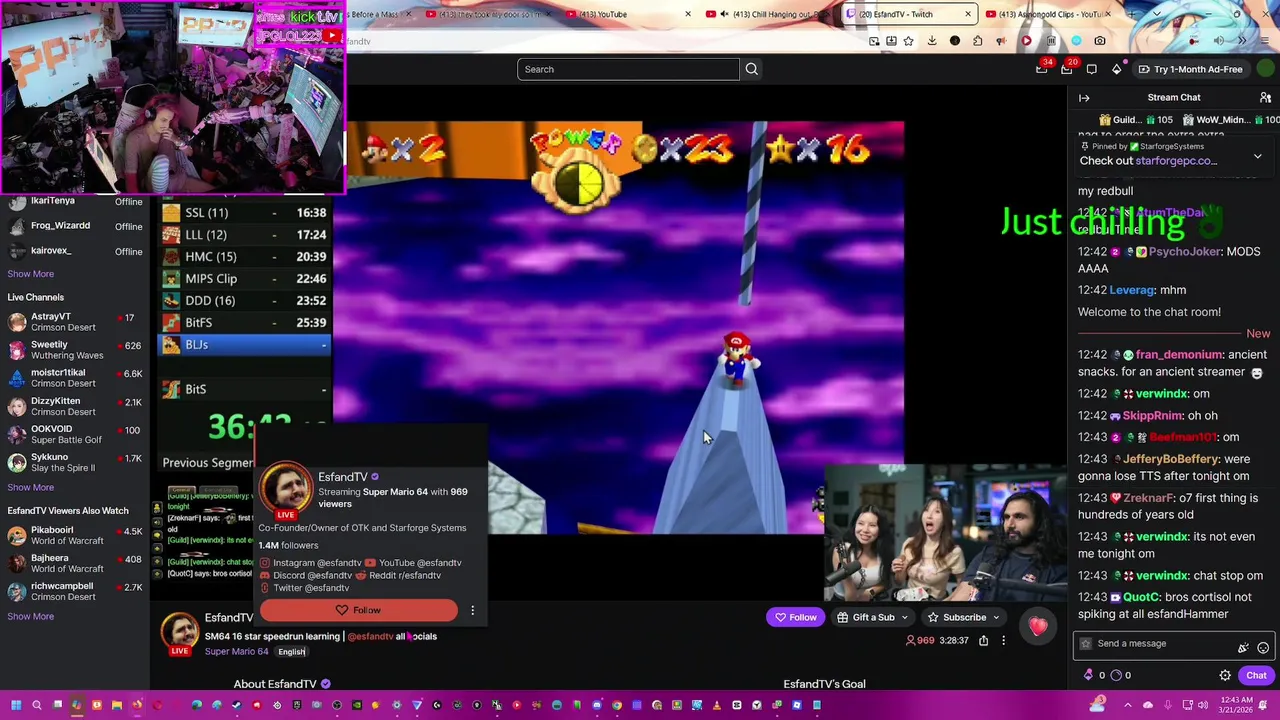Expand Gift a Sub dropdown
Screen dimensions: 1280x720
click(x=904, y=618)
